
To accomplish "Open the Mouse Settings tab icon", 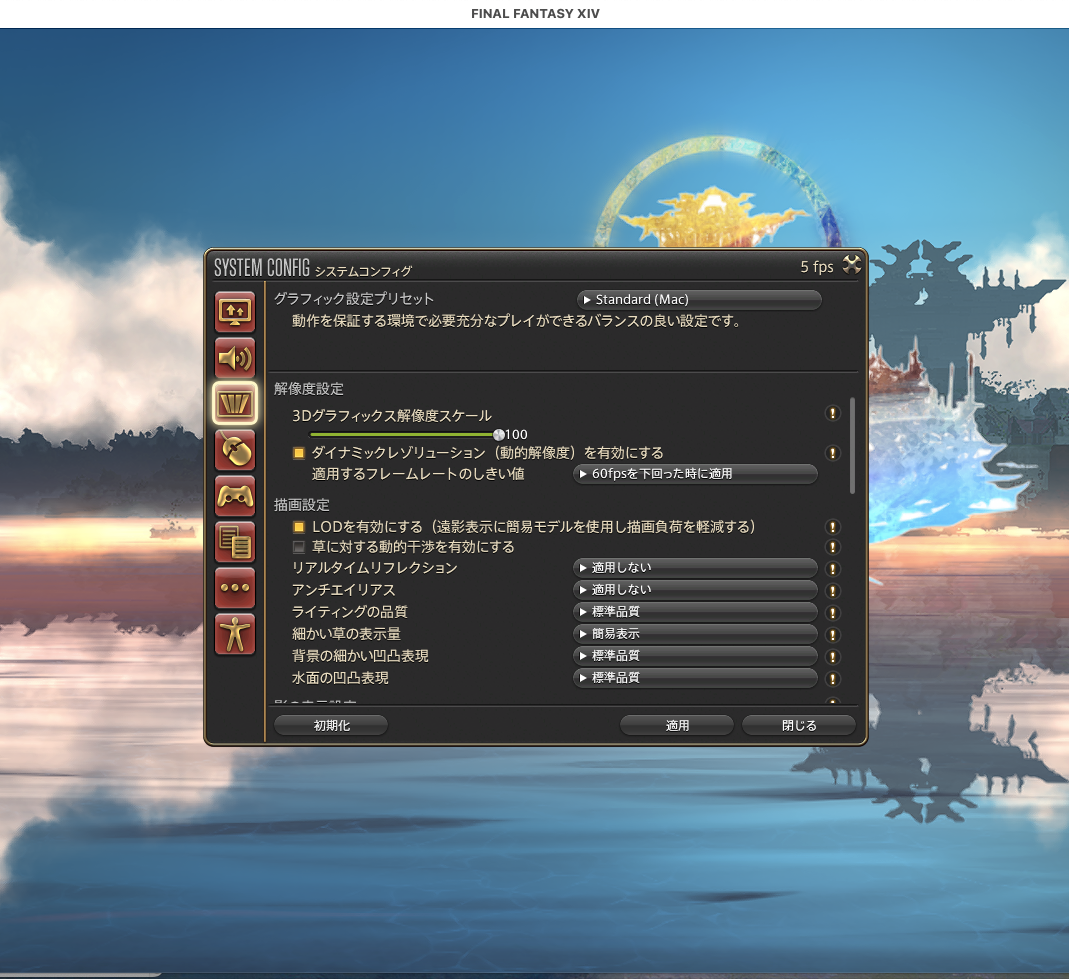I will (x=235, y=450).
